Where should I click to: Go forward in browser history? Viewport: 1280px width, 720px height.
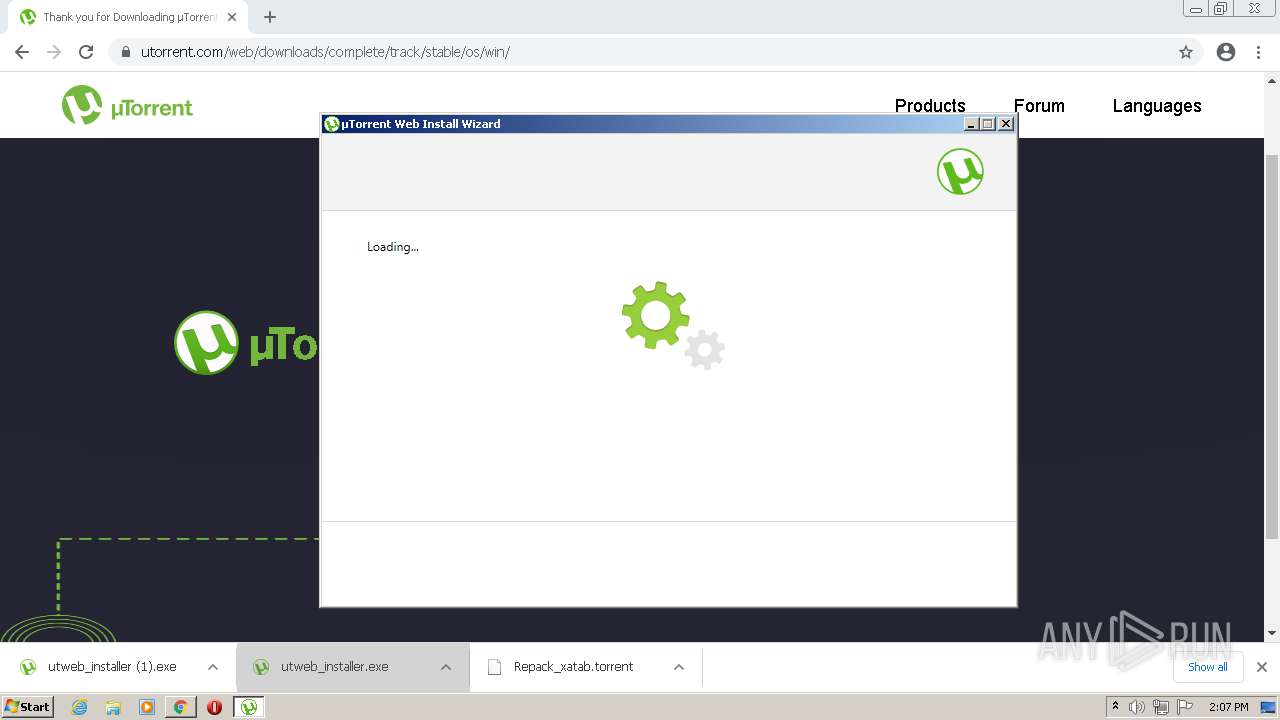click(54, 52)
